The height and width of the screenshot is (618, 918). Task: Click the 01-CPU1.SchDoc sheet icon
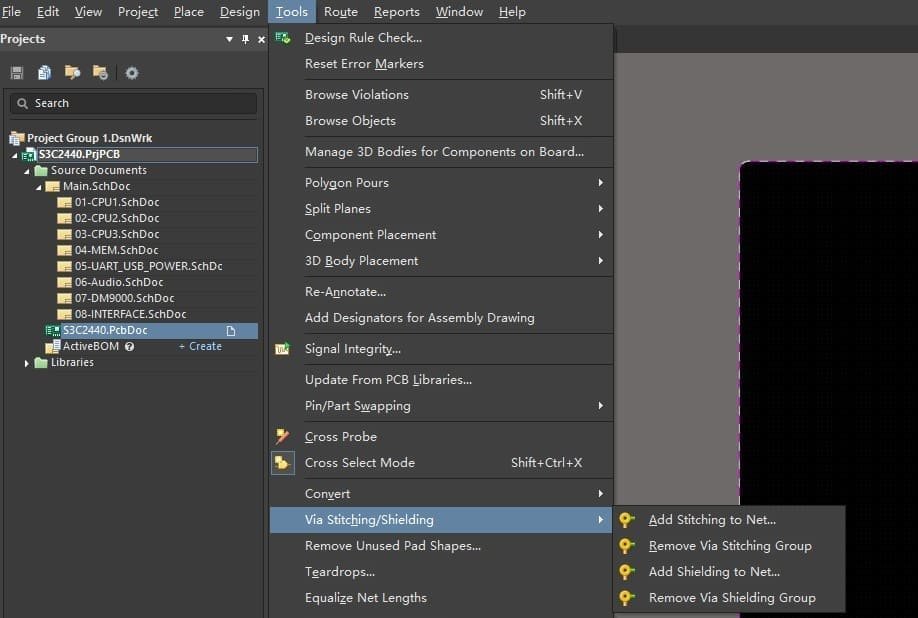[64, 202]
